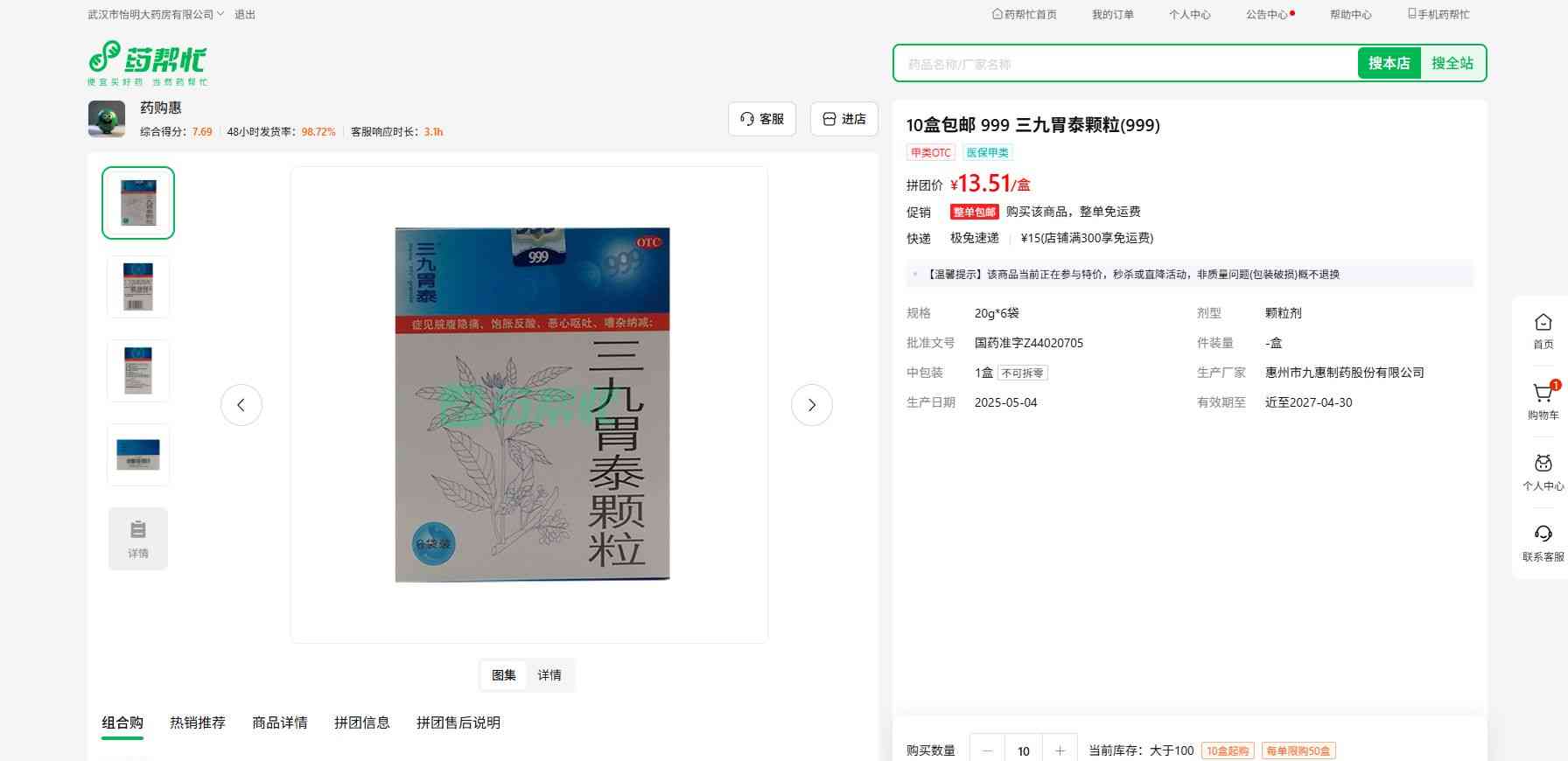Click the 进店 enter store button

[x=844, y=119]
